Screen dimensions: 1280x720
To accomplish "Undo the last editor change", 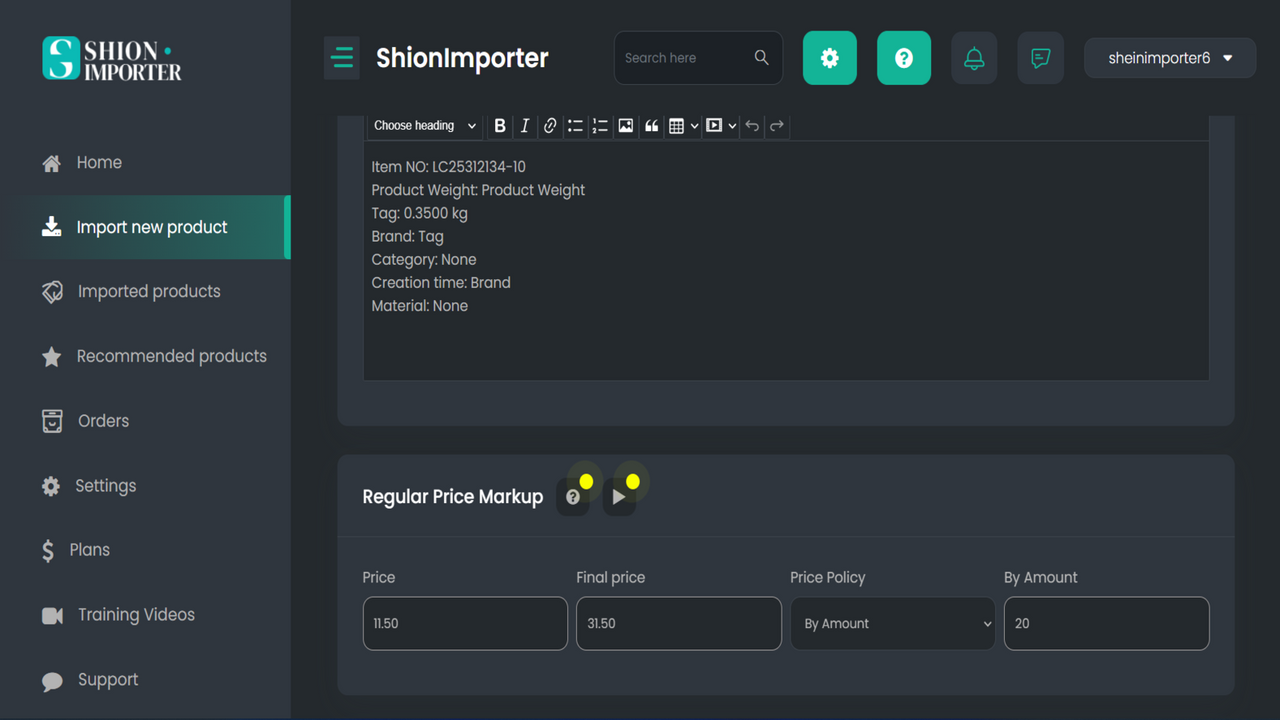I will [751, 125].
